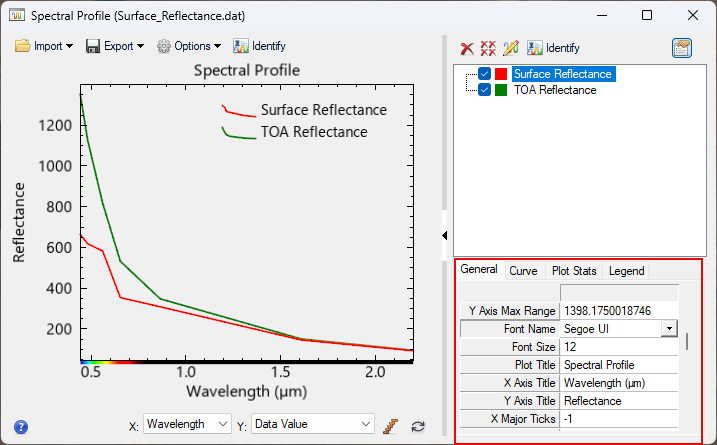The image size is (717, 445).
Task: Click the remove all curves icon
Action: [x=488, y=48]
